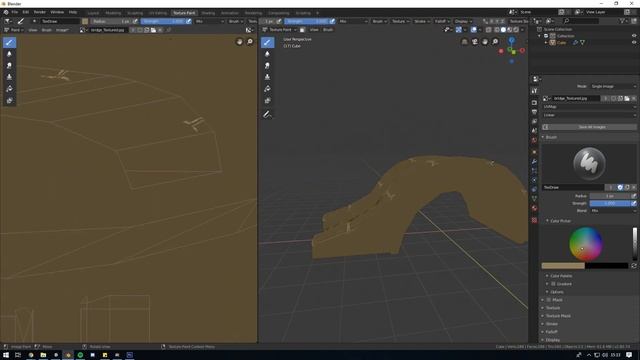Click the Blender logo menu icon
640x360 pixels.
point(6,12)
